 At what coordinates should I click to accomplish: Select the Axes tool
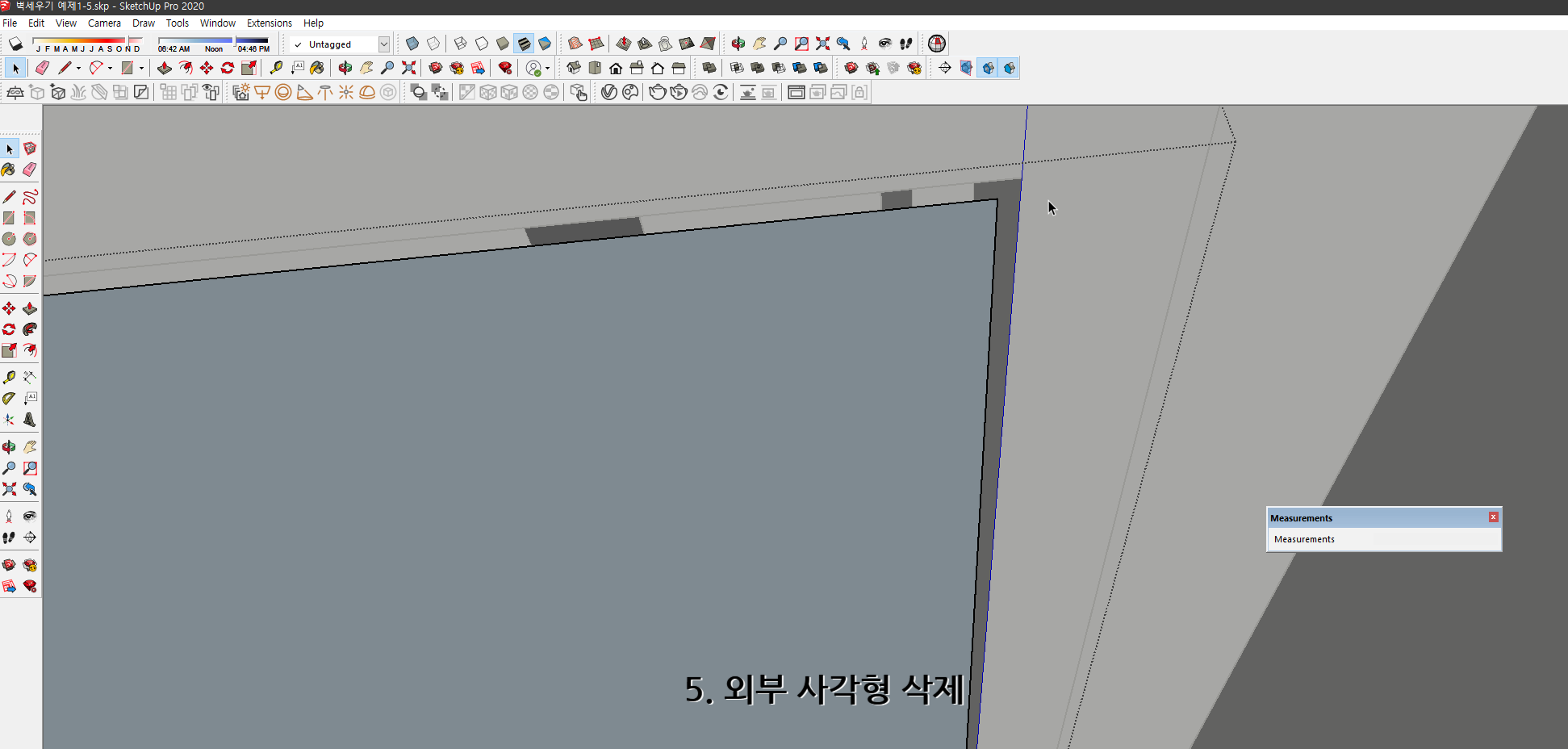pos(9,420)
